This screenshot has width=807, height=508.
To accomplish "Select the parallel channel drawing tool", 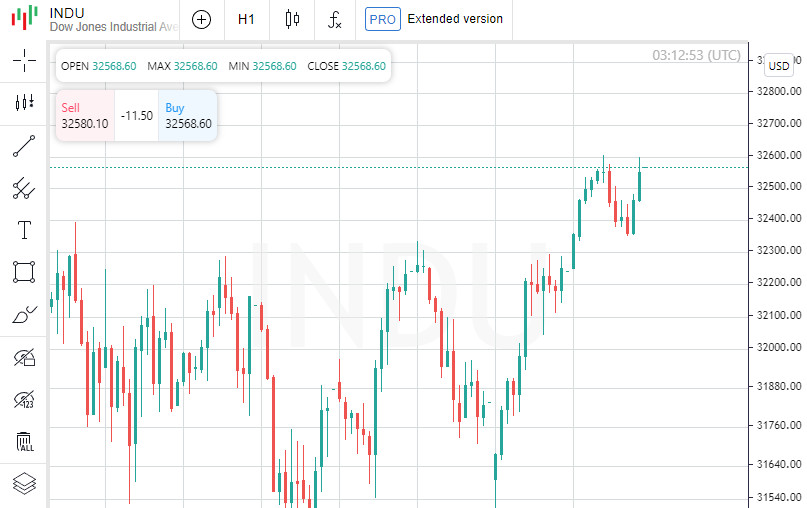I will 24,188.
